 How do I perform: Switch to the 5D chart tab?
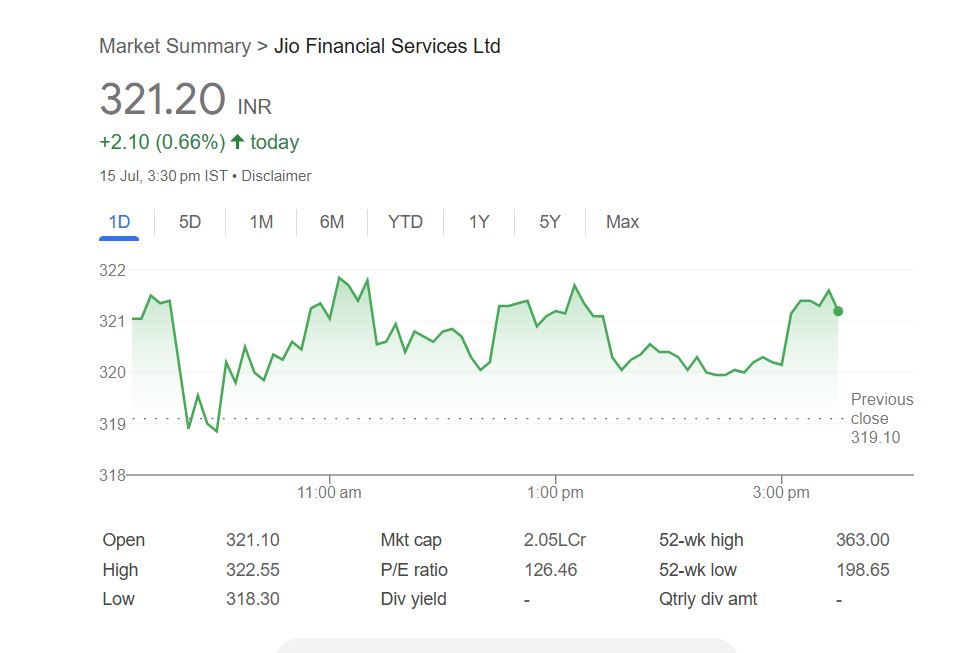point(190,222)
